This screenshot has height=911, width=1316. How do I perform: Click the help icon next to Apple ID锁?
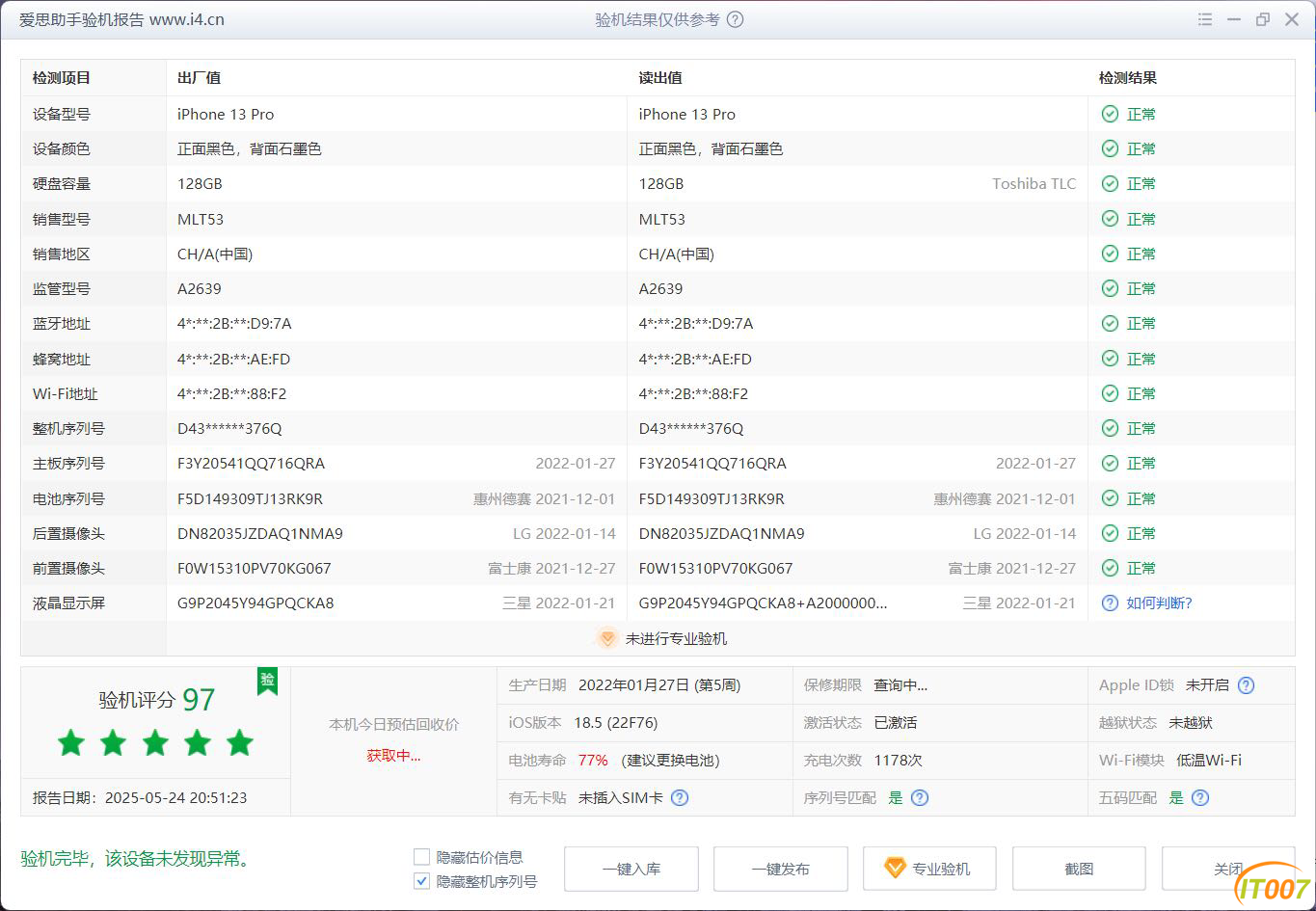1246,685
